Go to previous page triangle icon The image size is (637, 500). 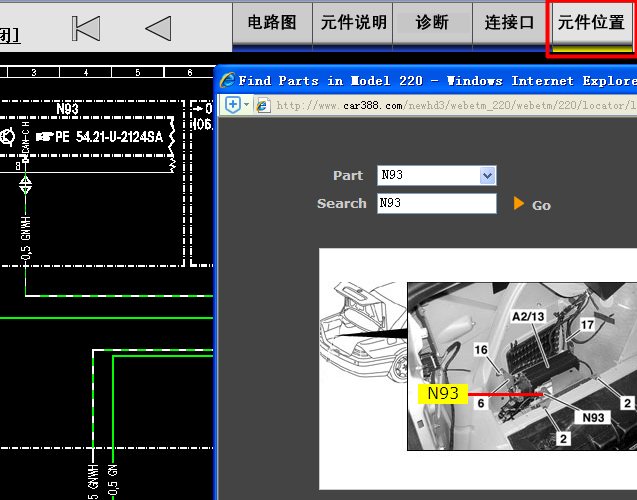(158, 28)
